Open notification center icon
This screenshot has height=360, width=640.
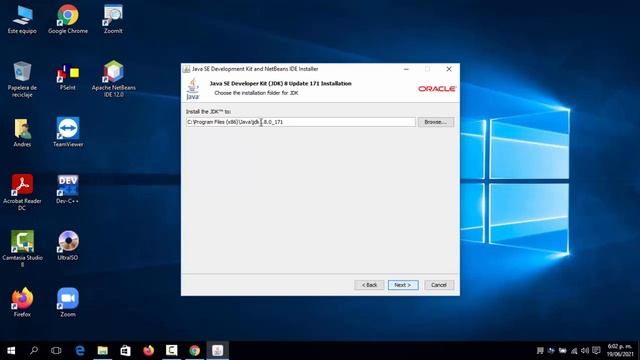point(596,351)
